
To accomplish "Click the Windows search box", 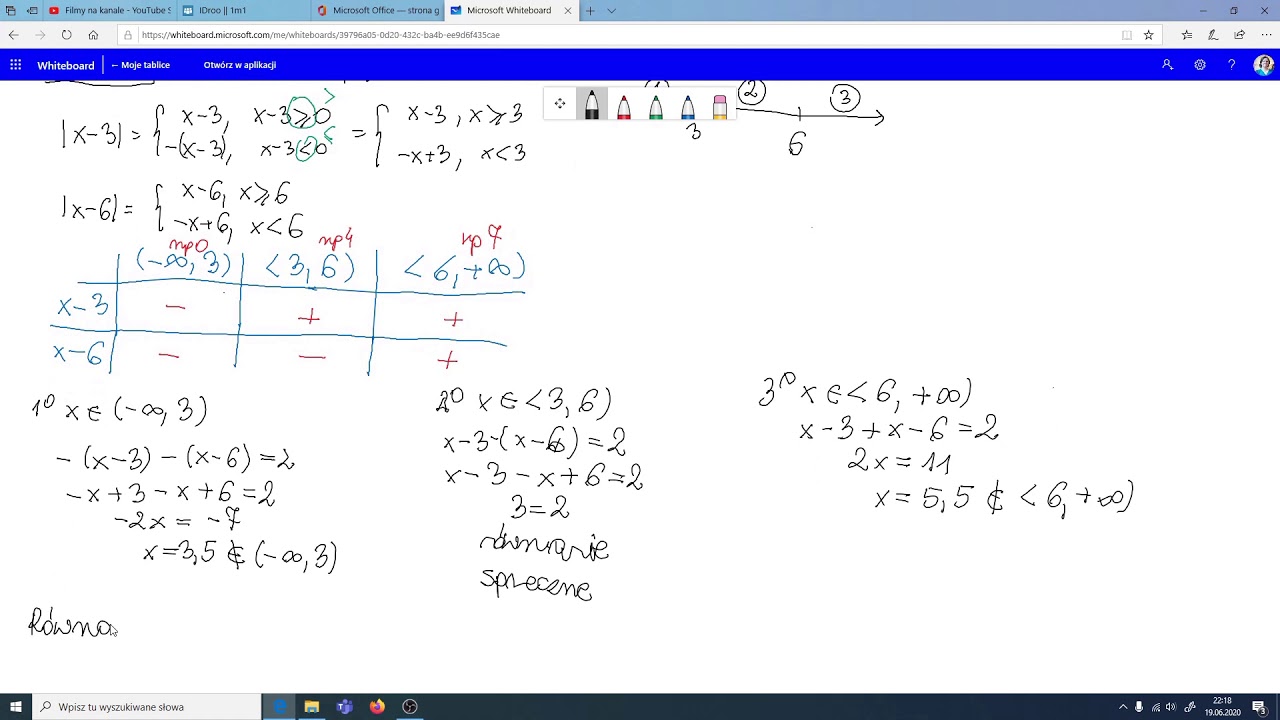I will coord(147,707).
